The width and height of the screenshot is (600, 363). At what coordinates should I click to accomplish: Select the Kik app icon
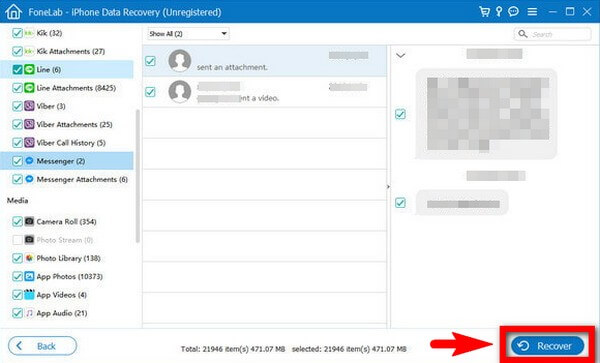coord(29,33)
